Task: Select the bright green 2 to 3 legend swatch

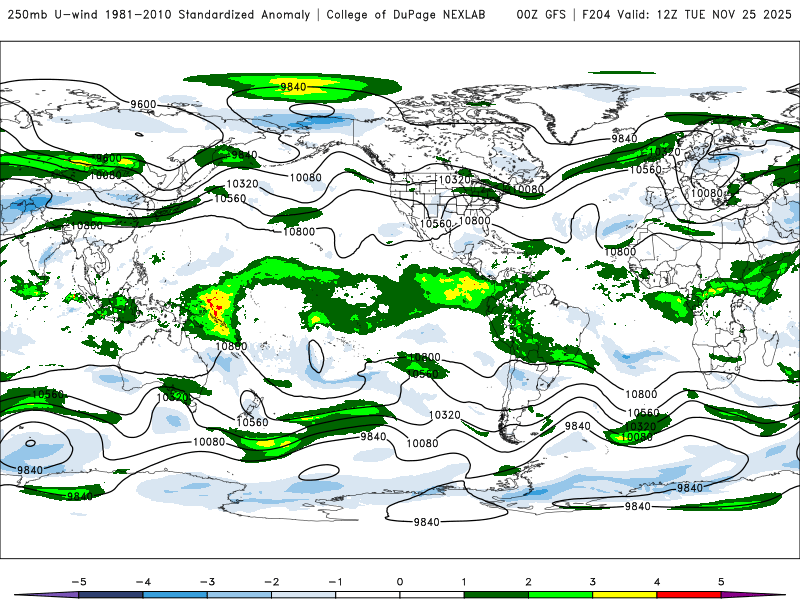Action: click(x=560, y=595)
